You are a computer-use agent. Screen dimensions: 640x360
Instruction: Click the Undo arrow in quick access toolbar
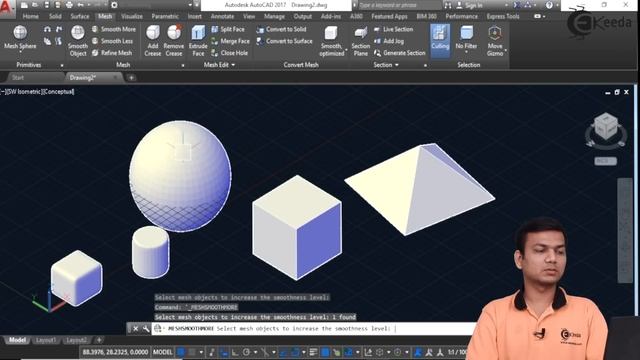tap(80, 5)
